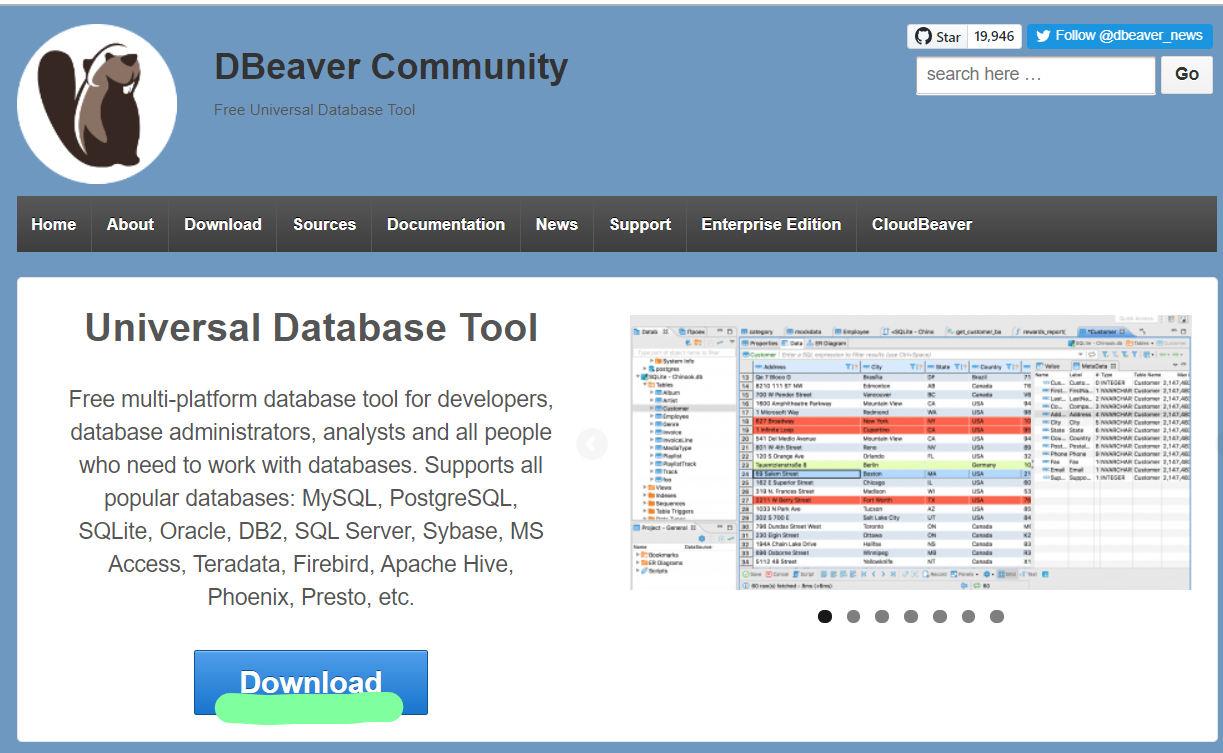This screenshot has width=1223, height=753.
Task: Click the 'Free Universal Database Tool' tagline
Action: pyautogui.click(x=314, y=110)
